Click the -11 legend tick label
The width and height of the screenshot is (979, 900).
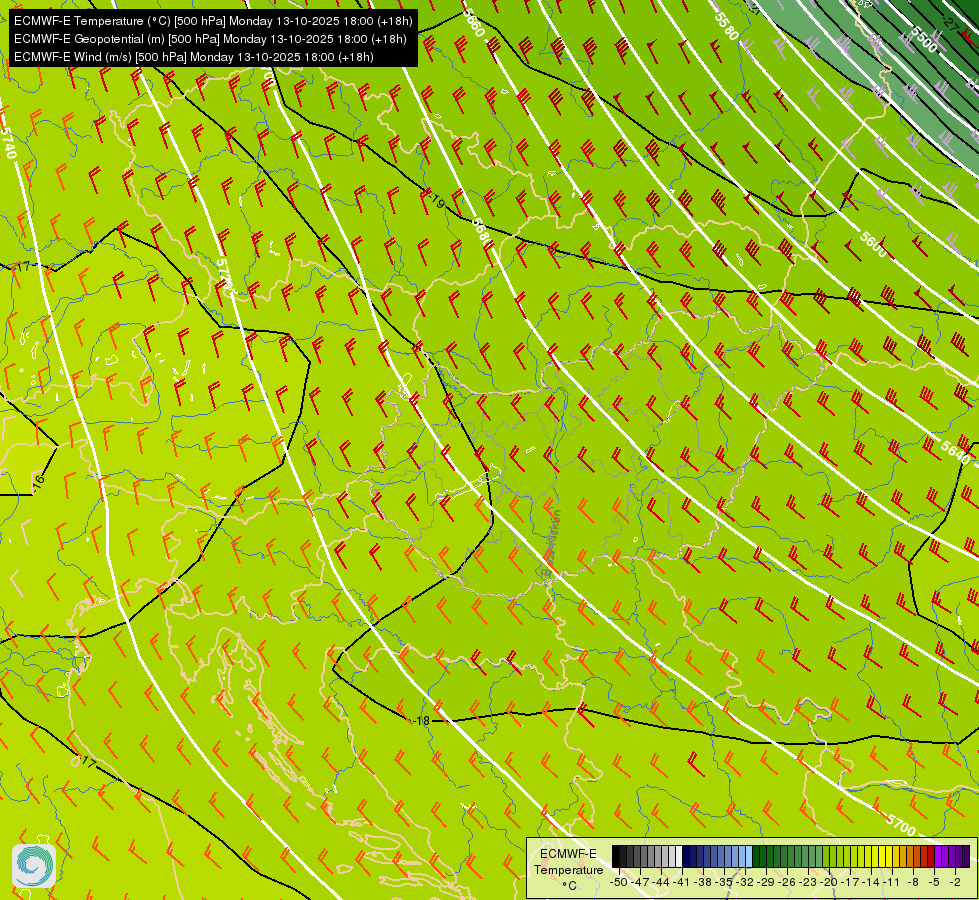[892, 882]
